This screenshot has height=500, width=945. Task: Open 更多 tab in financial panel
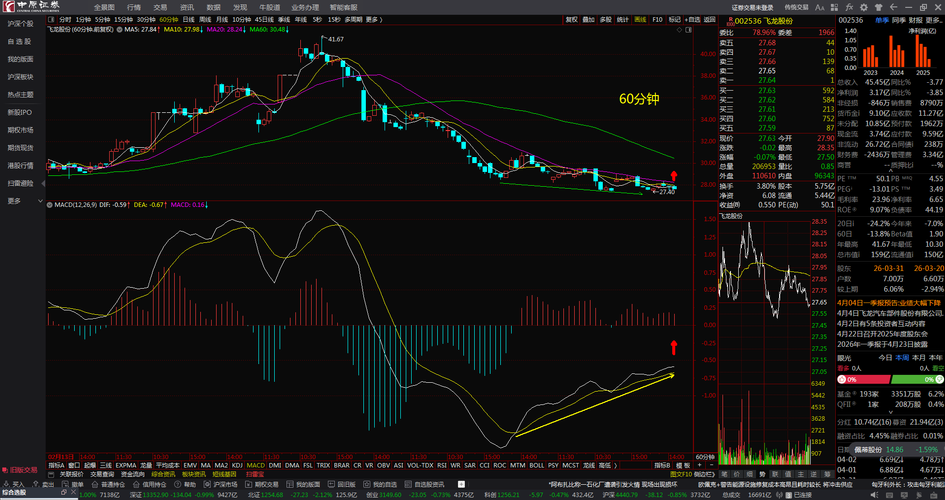[932, 20]
